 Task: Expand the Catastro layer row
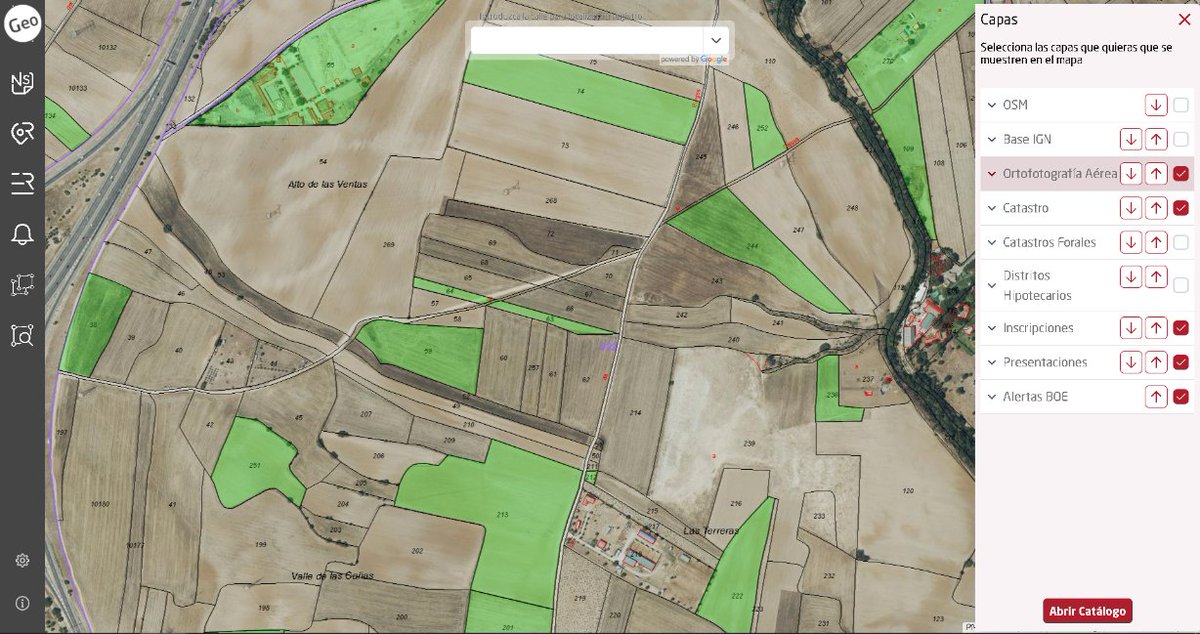coord(992,208)
